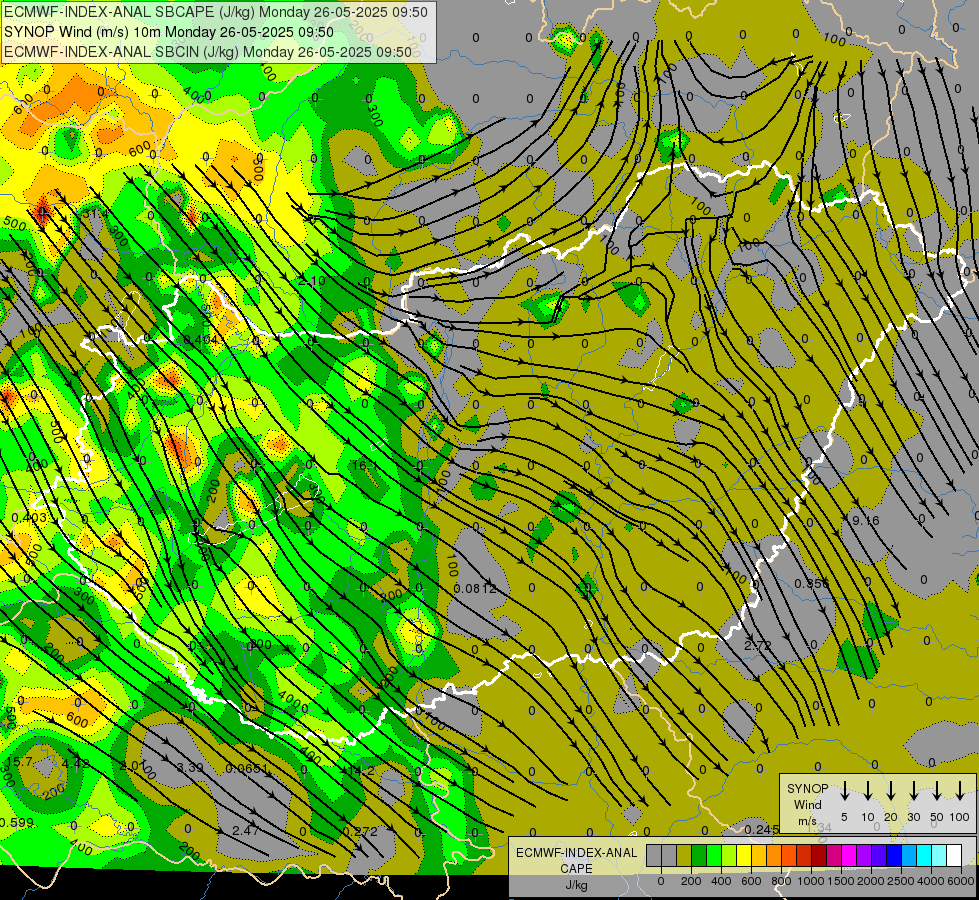Pick the dark green swatch in the CAPE scale
This screenshot has width=979, height=900.
(699, 855)
